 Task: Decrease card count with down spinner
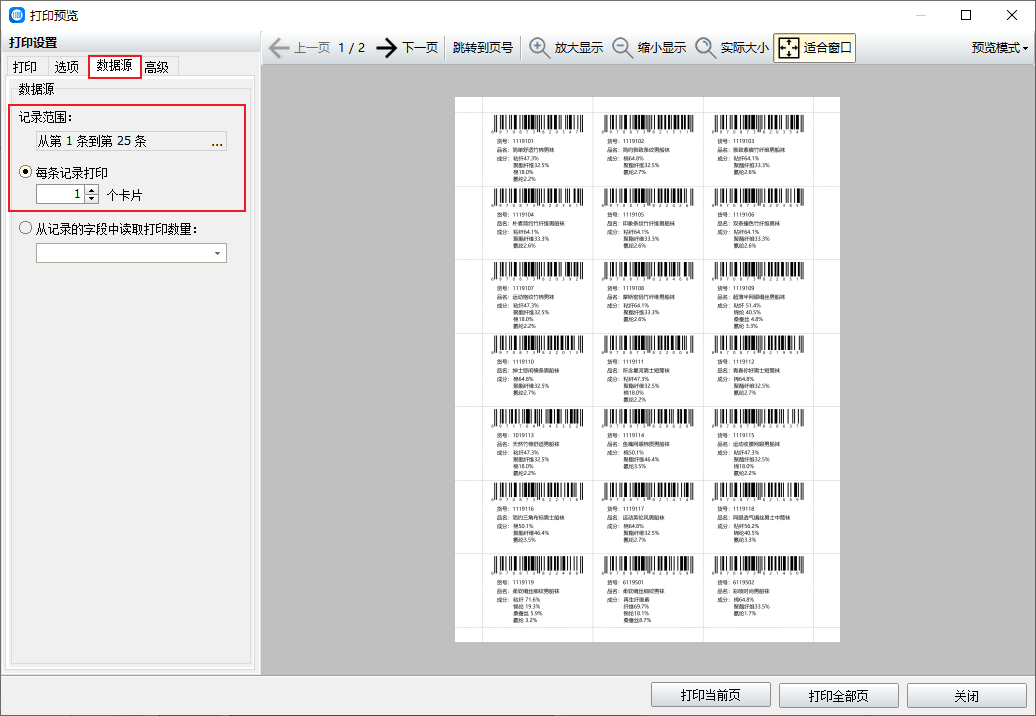92,199
